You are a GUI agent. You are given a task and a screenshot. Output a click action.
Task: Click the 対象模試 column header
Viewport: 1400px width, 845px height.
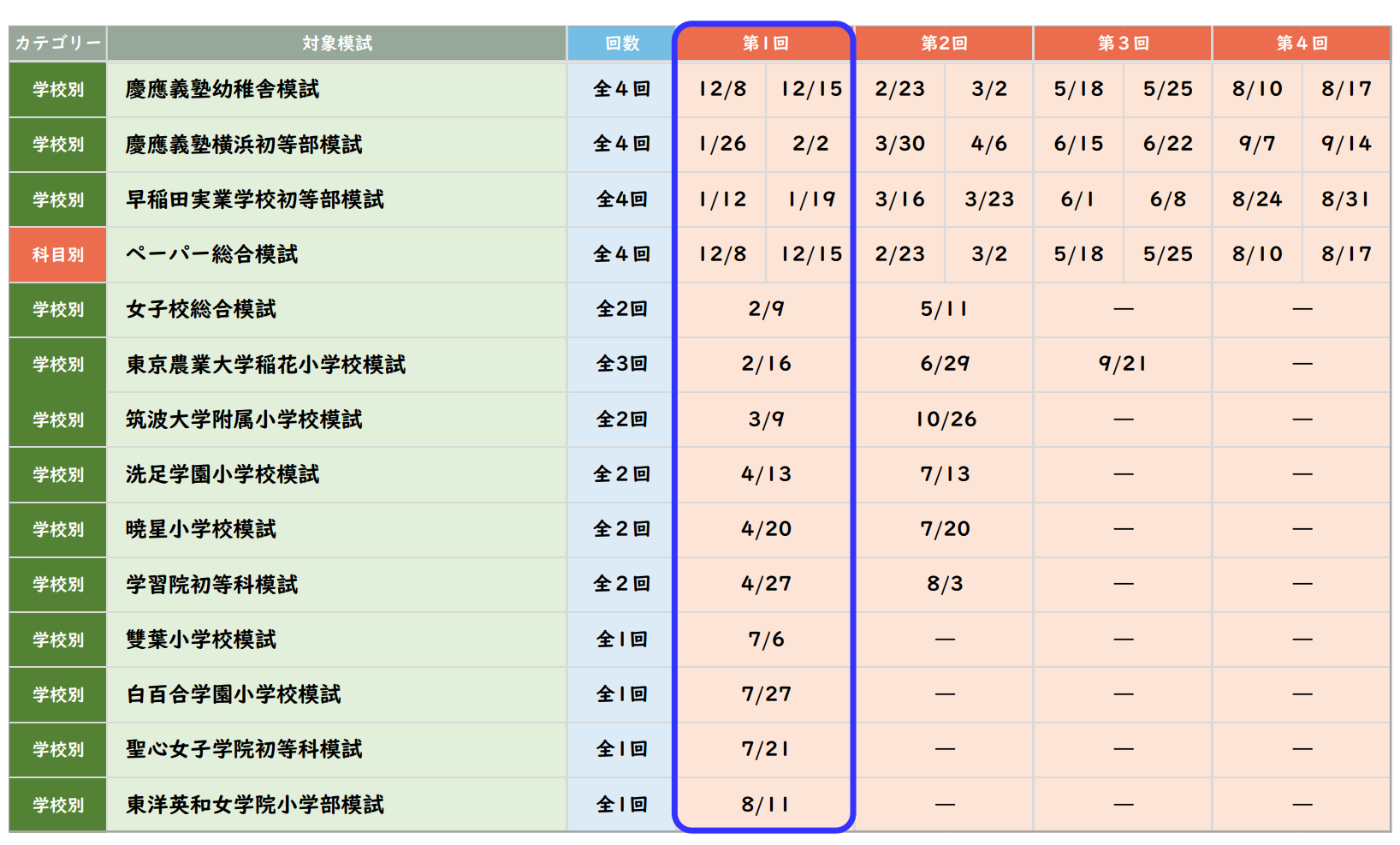pos(337,43)
